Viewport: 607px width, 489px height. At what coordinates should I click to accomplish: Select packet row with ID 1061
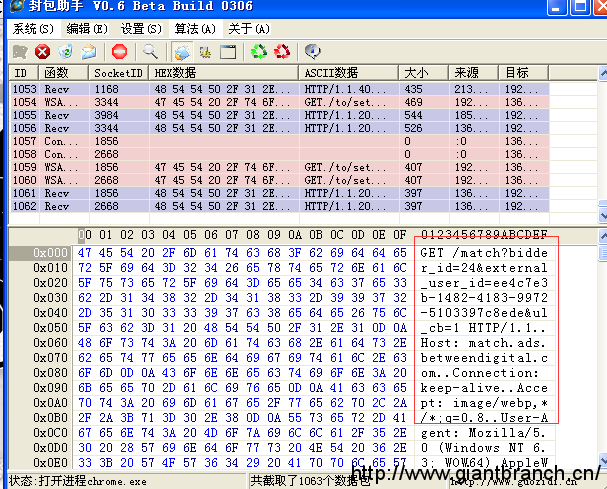pos(279,193)
